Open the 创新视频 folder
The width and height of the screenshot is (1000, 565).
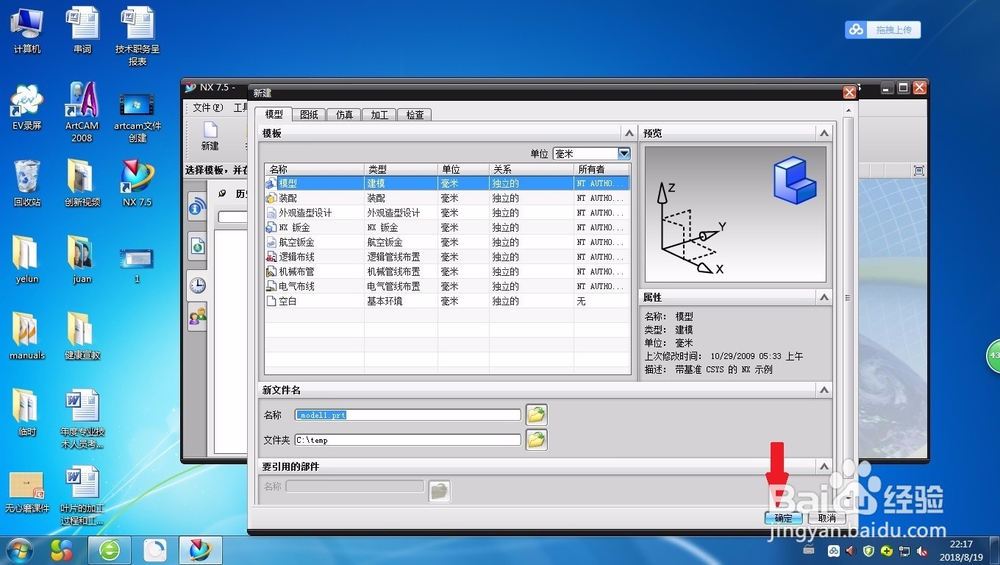pyautogui.click(x=82, y=182)
